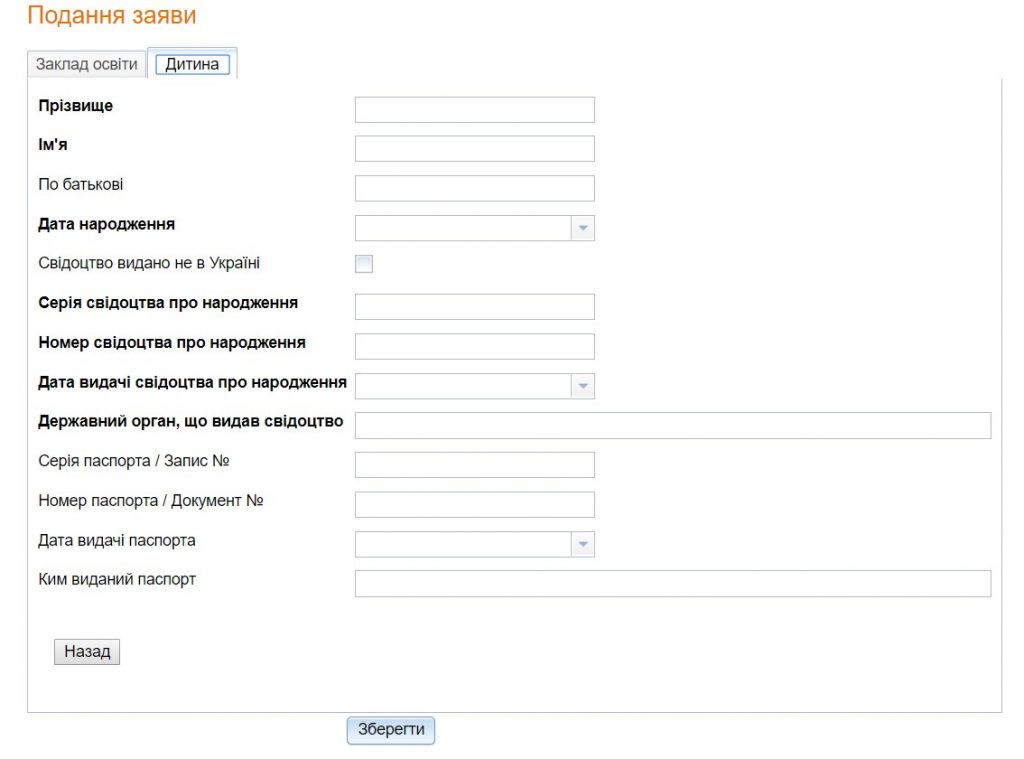Screen dimensions: 1024x759
Task: Click inside the Дата народження date text box
Action: pos(462,228)
